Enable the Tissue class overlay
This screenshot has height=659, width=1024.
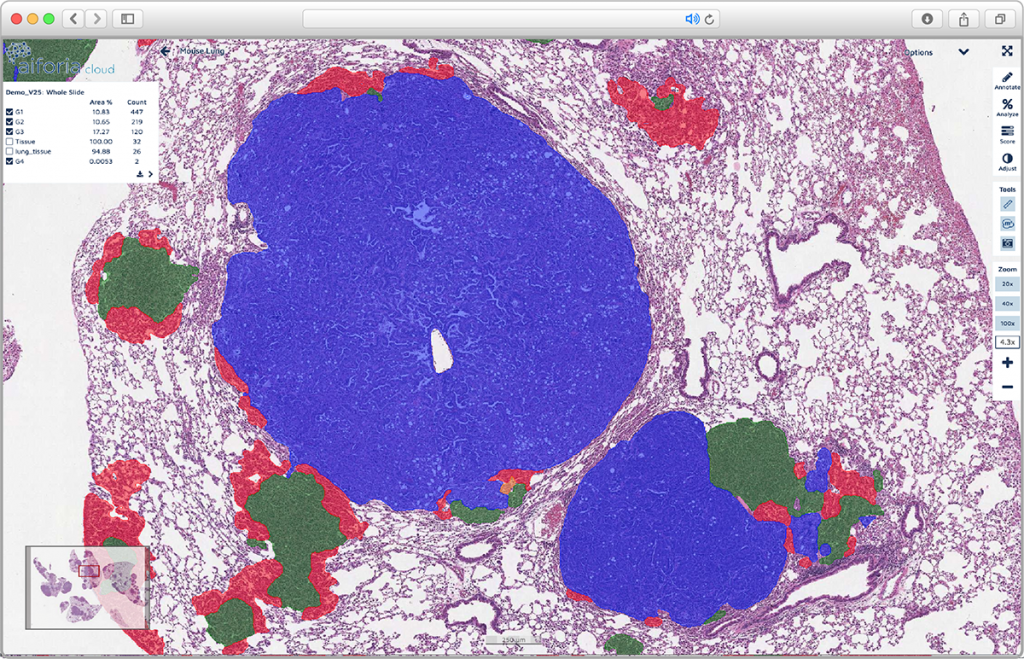[x=9, y=142]
